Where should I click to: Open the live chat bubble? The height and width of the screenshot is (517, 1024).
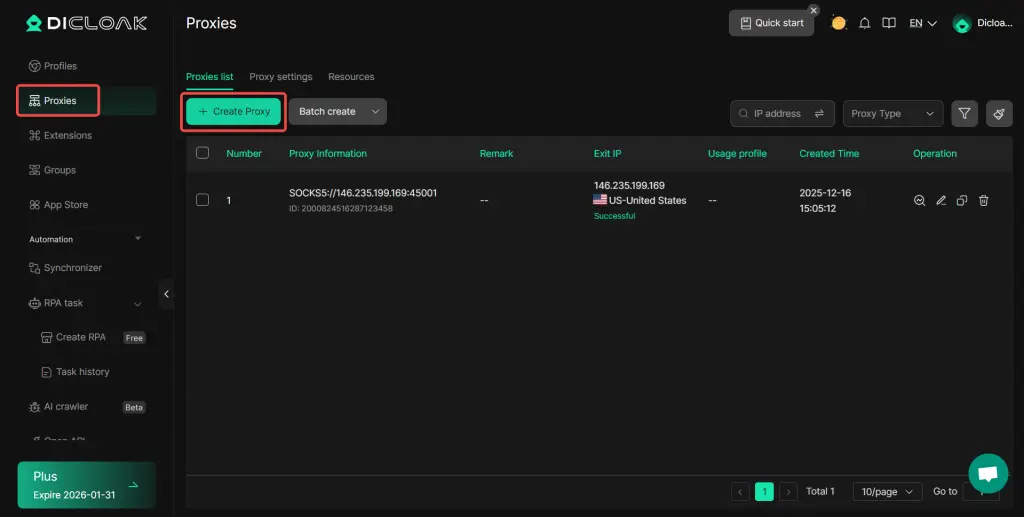[x=987, y=474]
